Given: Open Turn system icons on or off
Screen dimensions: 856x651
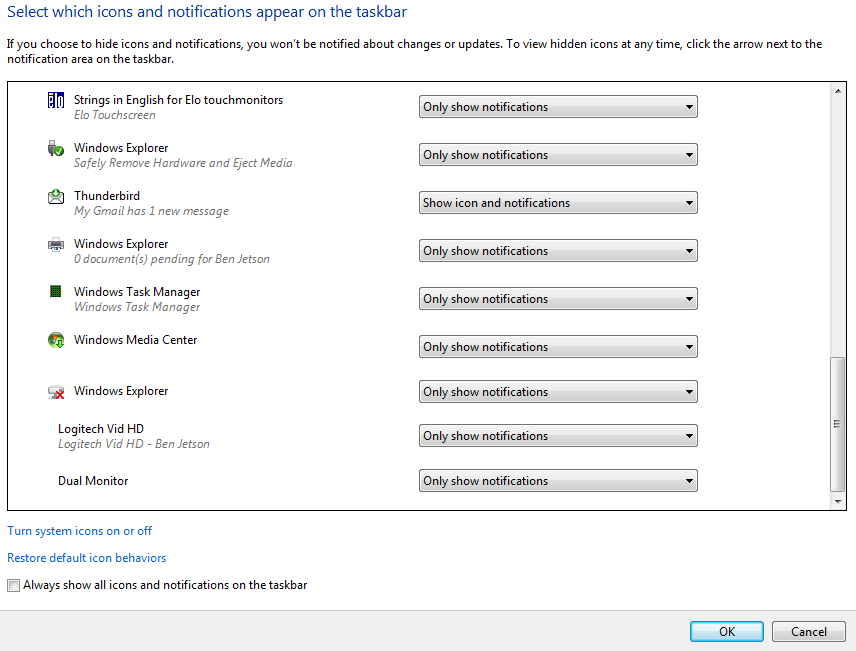Looking at the screenshot, I should tap(79, 531).
